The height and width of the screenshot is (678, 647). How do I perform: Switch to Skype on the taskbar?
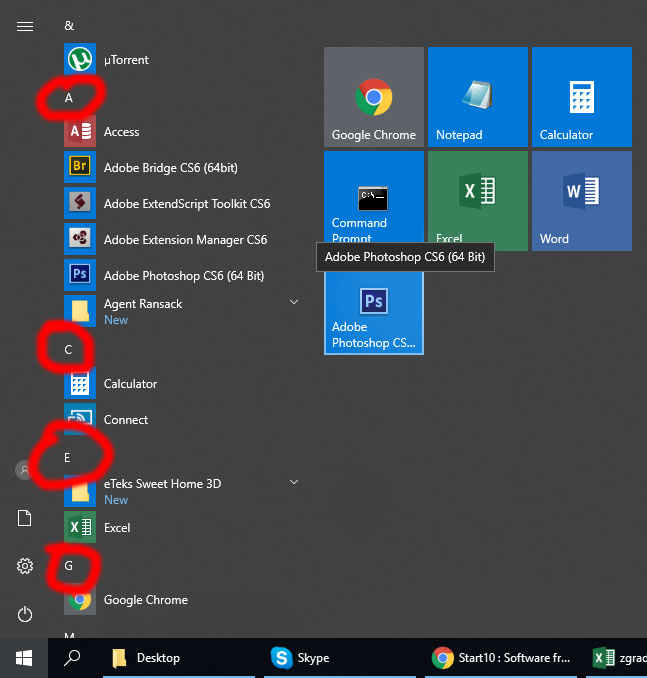point(340,658)
